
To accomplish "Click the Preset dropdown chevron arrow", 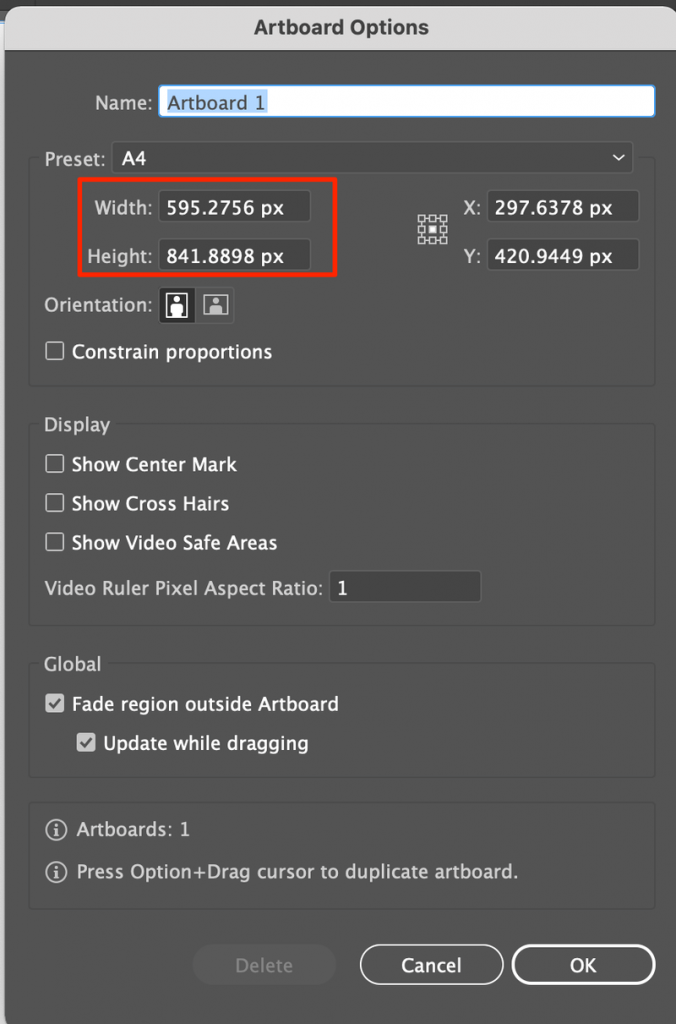I will pos(618,158).
